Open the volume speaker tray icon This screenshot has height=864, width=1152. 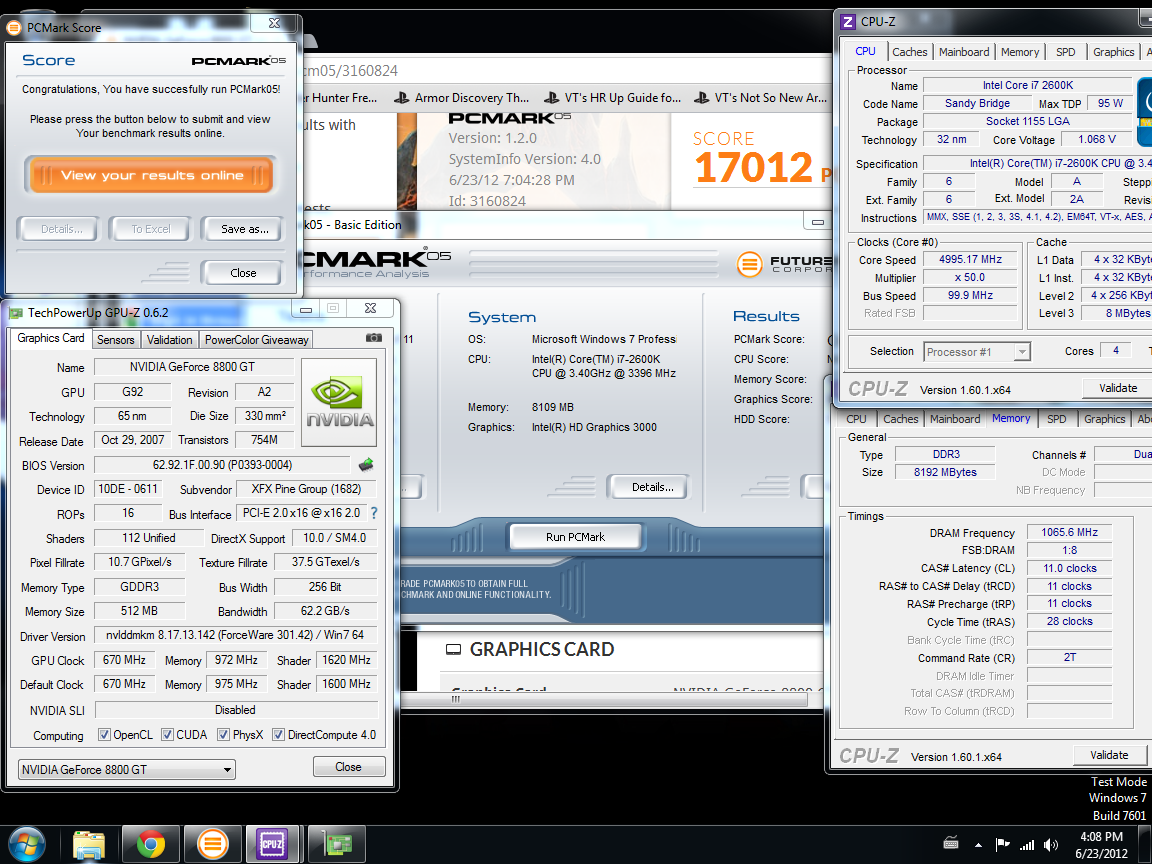[x=1051, y=845]
